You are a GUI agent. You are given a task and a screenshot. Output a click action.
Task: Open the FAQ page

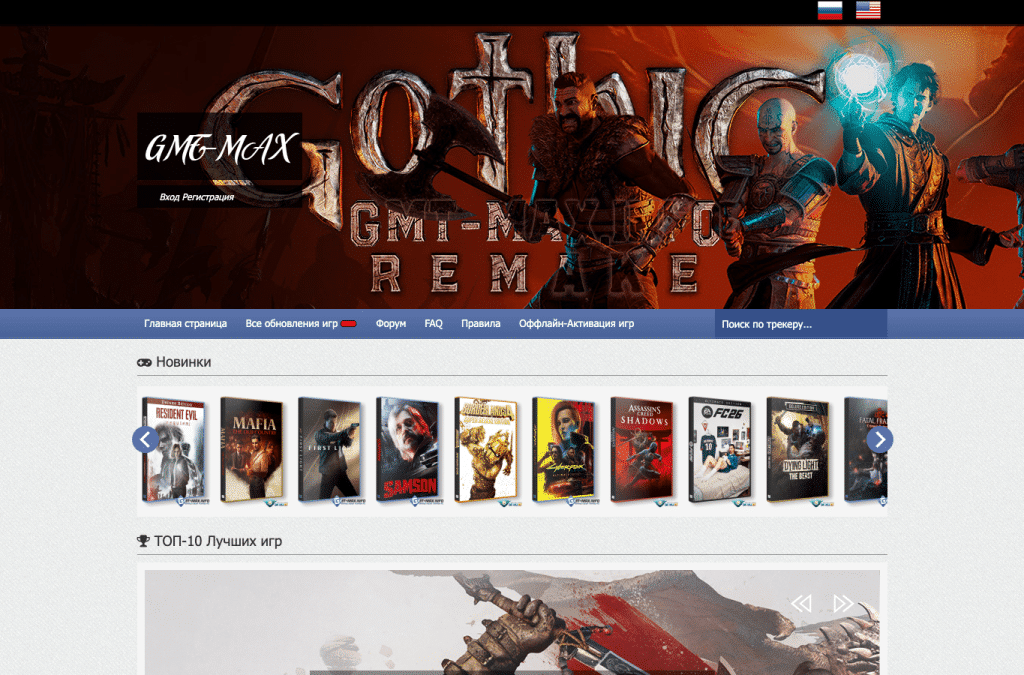(434, 323)
